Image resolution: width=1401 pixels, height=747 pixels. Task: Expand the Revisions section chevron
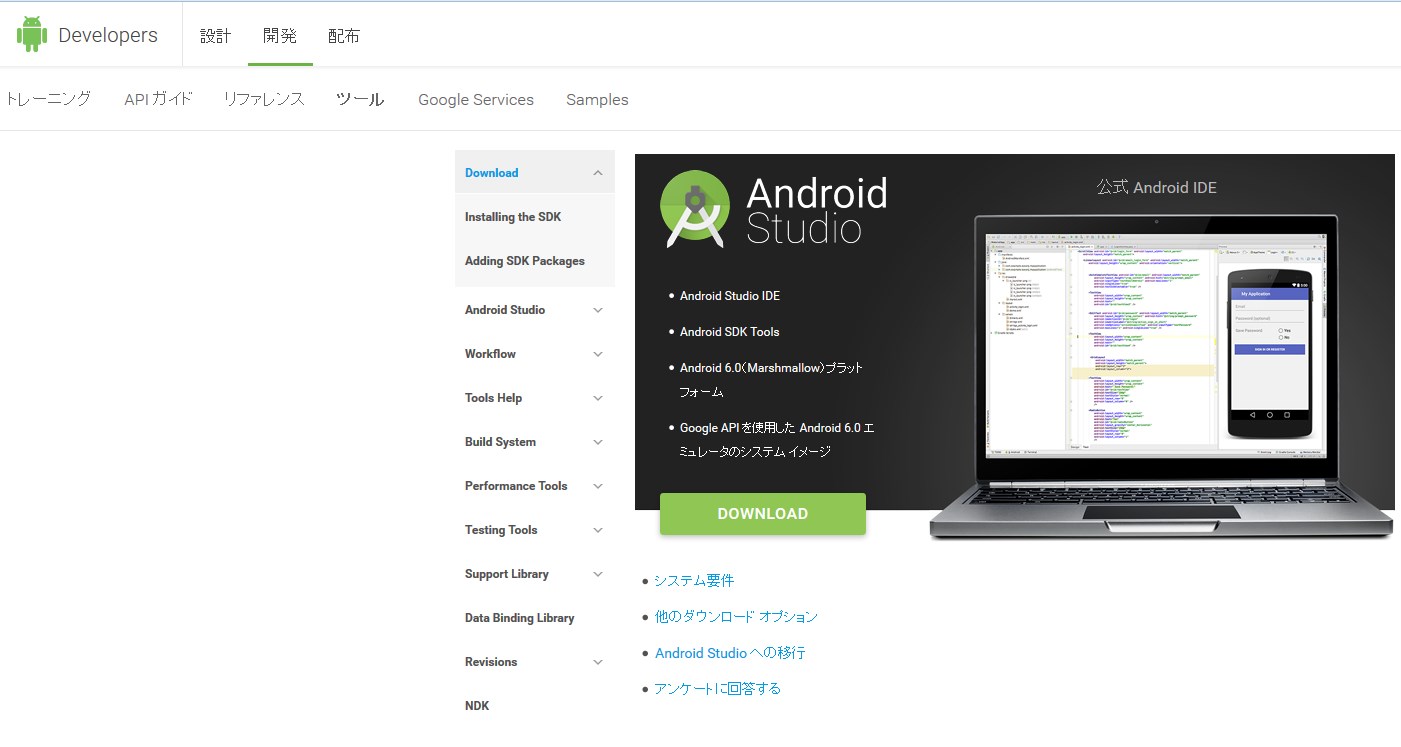pos(598,662)
